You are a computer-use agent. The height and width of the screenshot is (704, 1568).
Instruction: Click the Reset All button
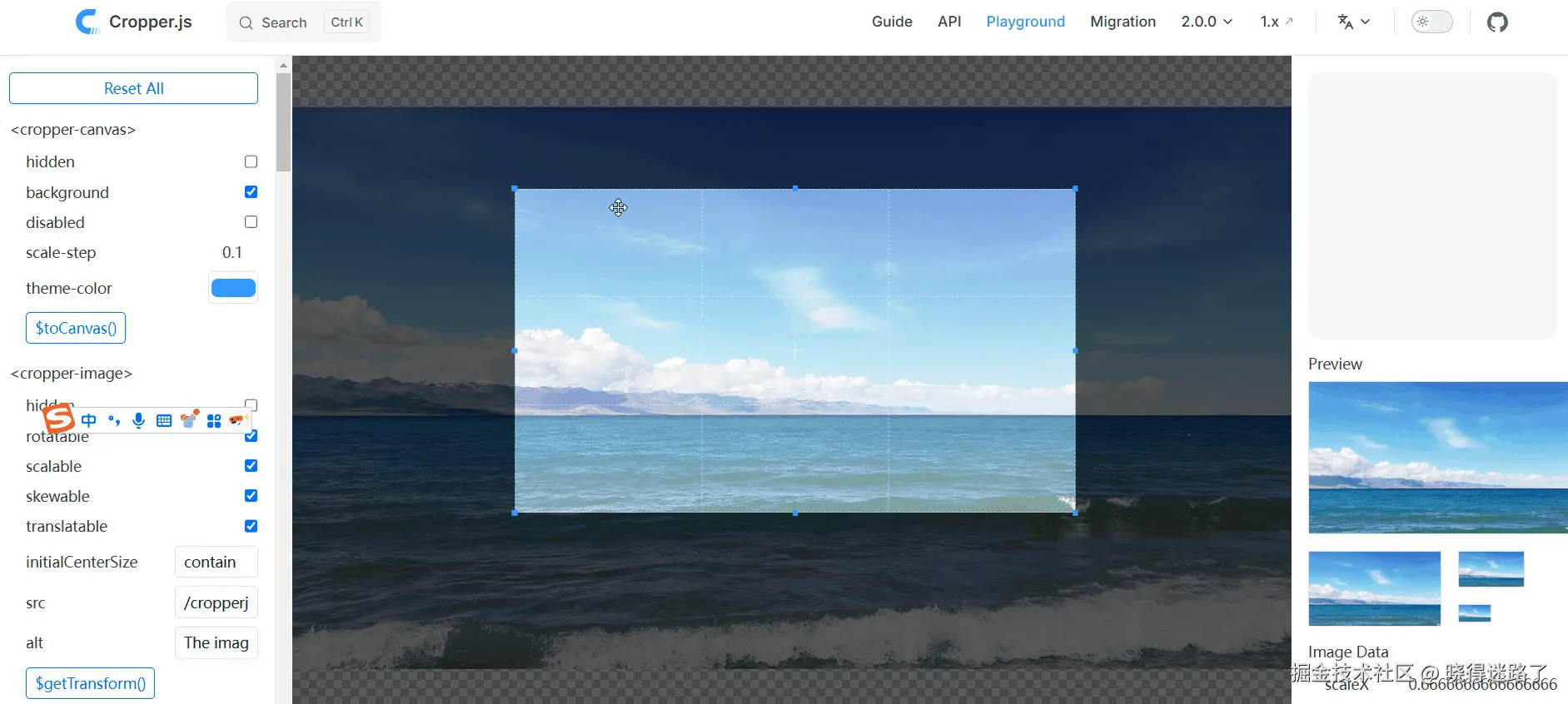pos(133,88)
